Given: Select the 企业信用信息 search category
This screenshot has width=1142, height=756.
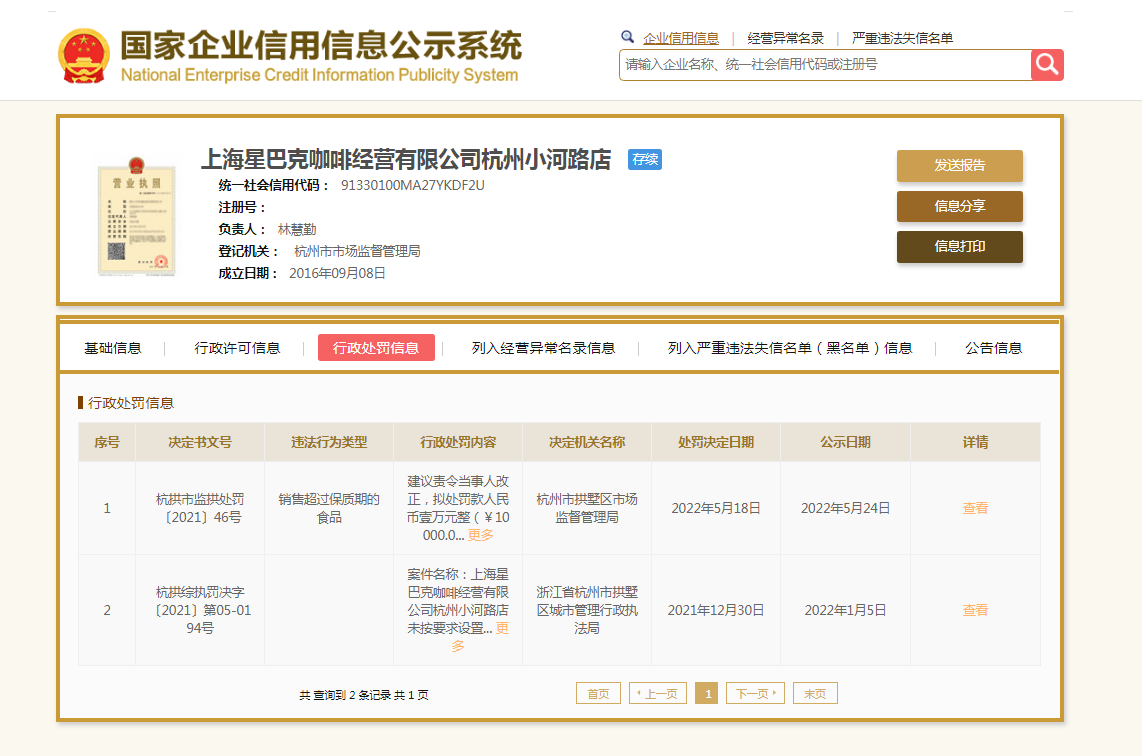Looking at the screenshot, I should point(681,39).
